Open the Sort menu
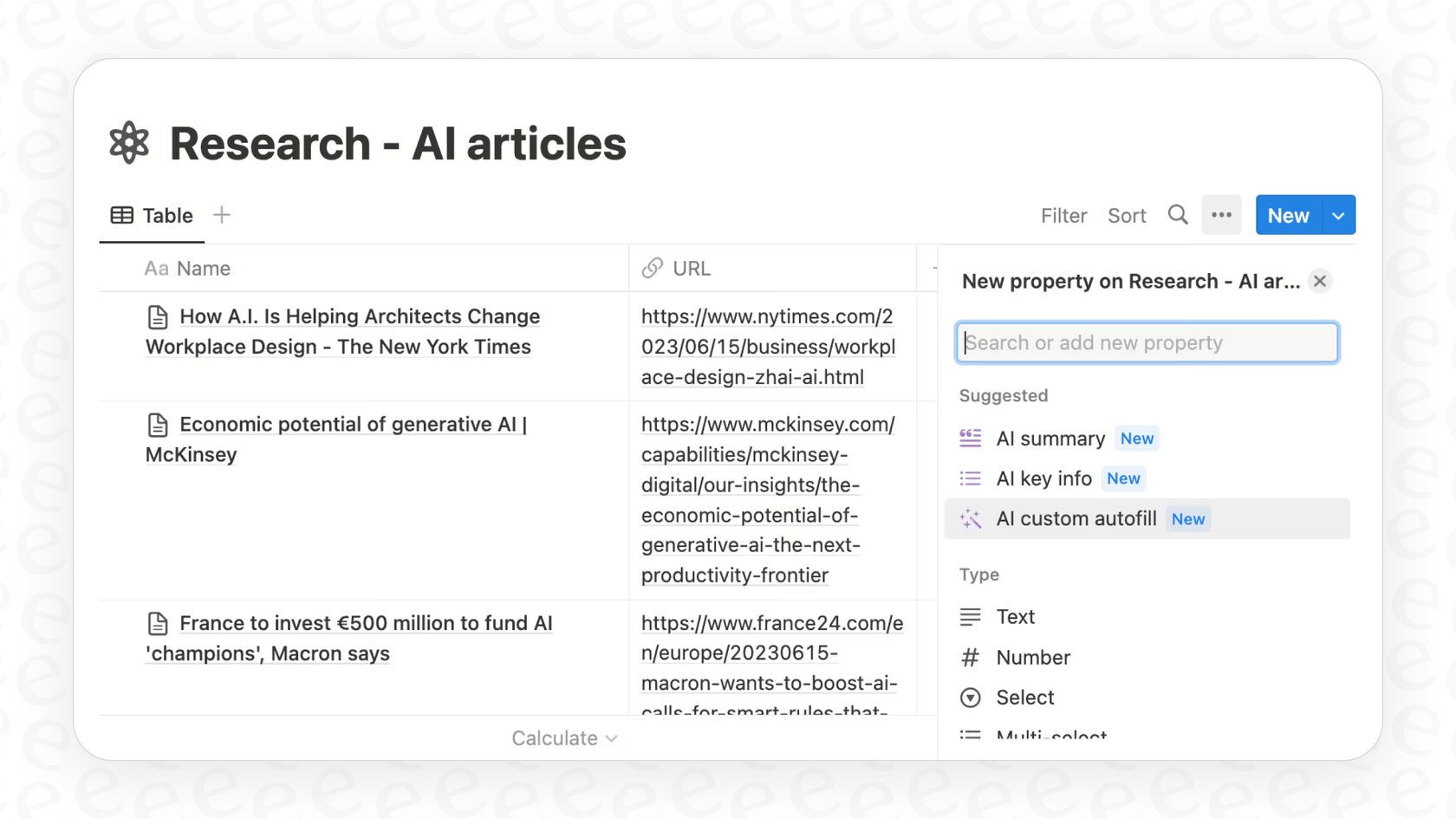 1127,215
